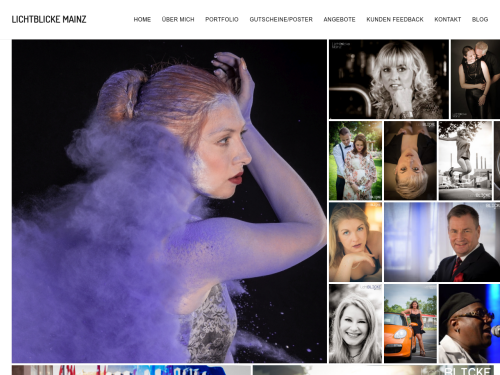Open the PORTFOLIO menu
The height and width of the screenshot is (375, 500).
222,20
